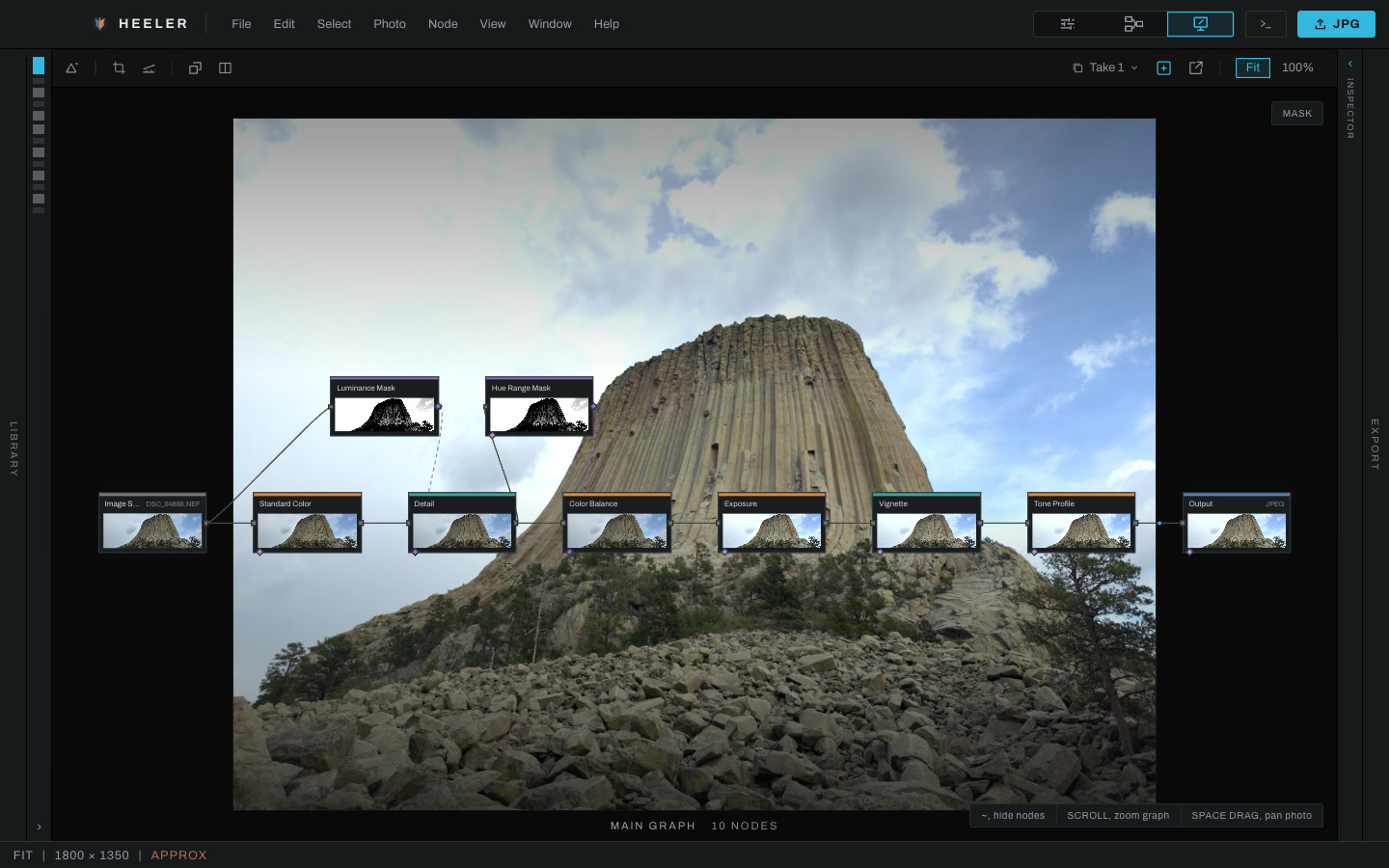Select the monitor overlay view mode
This screenshot has height=868, width=1389.
[1200, 24]
